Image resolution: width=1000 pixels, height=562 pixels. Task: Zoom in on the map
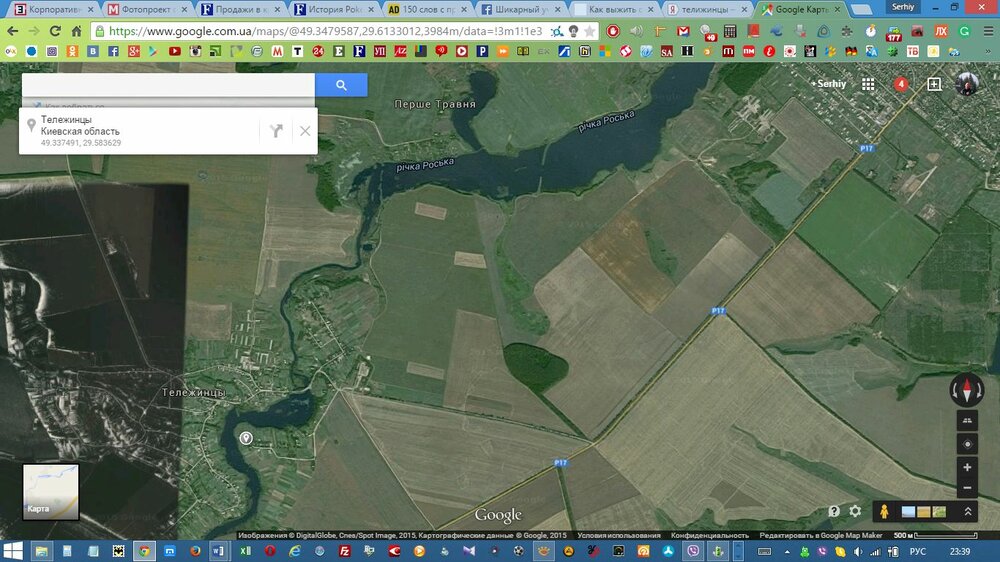(x=967, y=467)
